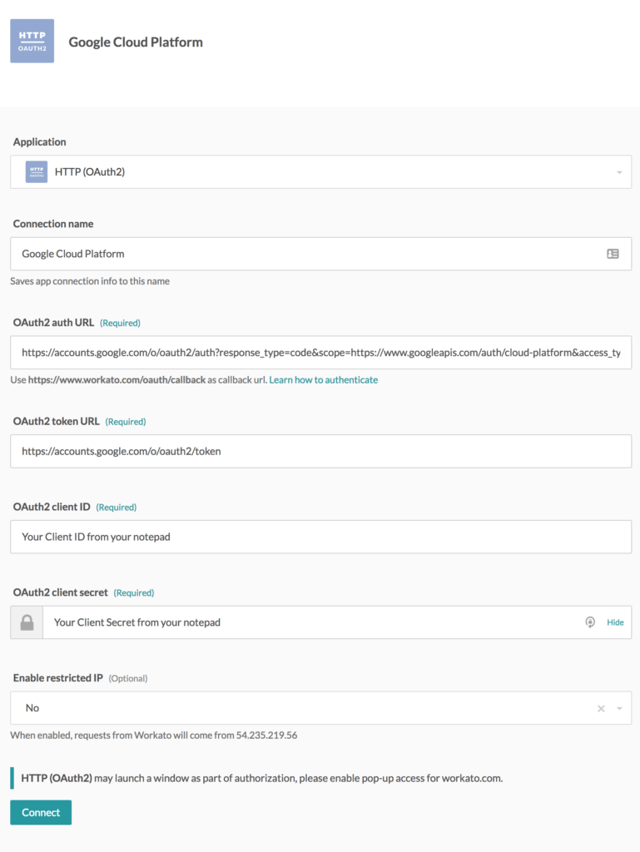This screenshot has width=640, height=852.
Task: Click the Connect button
Action: 41,812
